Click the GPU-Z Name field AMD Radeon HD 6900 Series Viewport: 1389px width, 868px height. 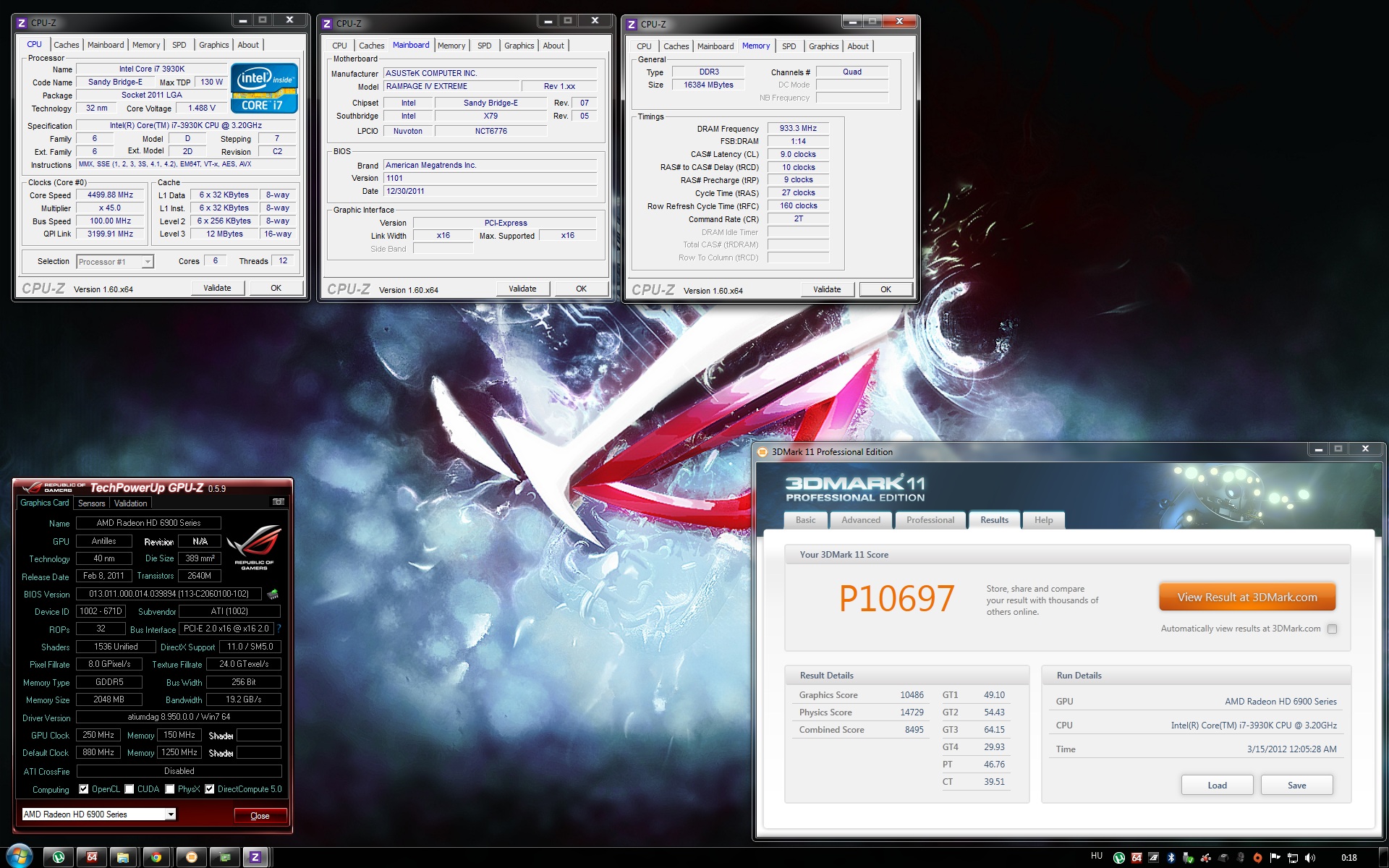click(148, 523)
